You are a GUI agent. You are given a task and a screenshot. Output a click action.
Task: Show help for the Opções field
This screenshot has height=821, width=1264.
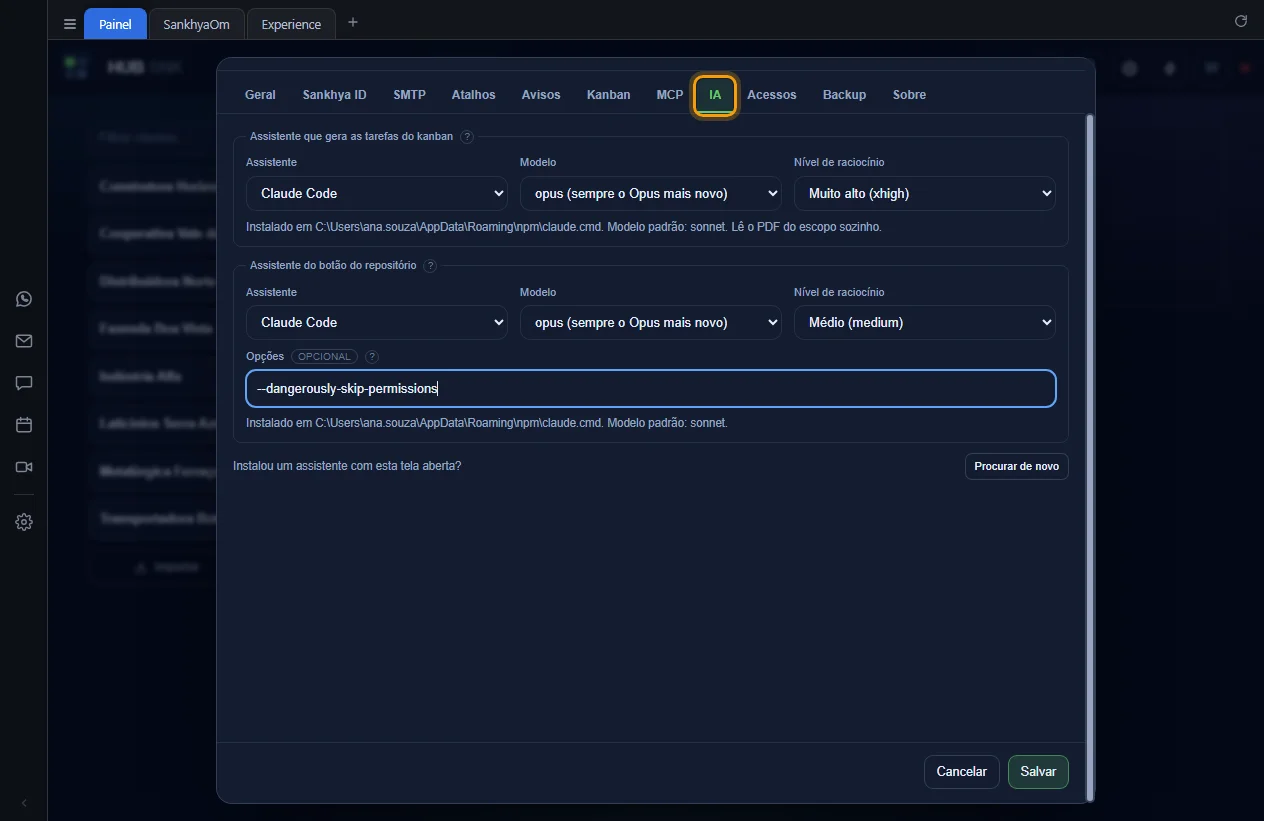coord(372,357)
